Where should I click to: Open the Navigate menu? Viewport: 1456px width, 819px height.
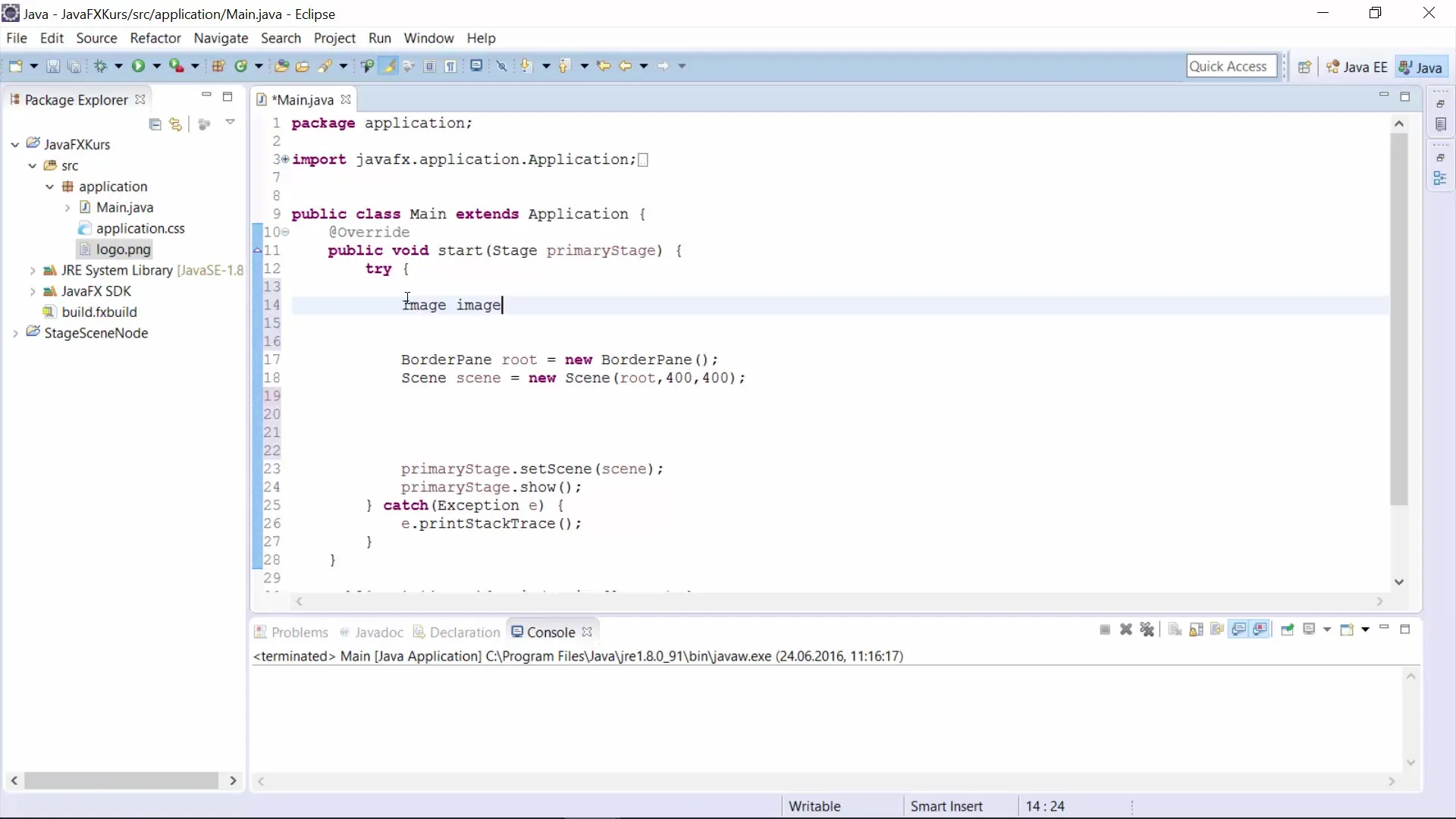click(221, 38)
